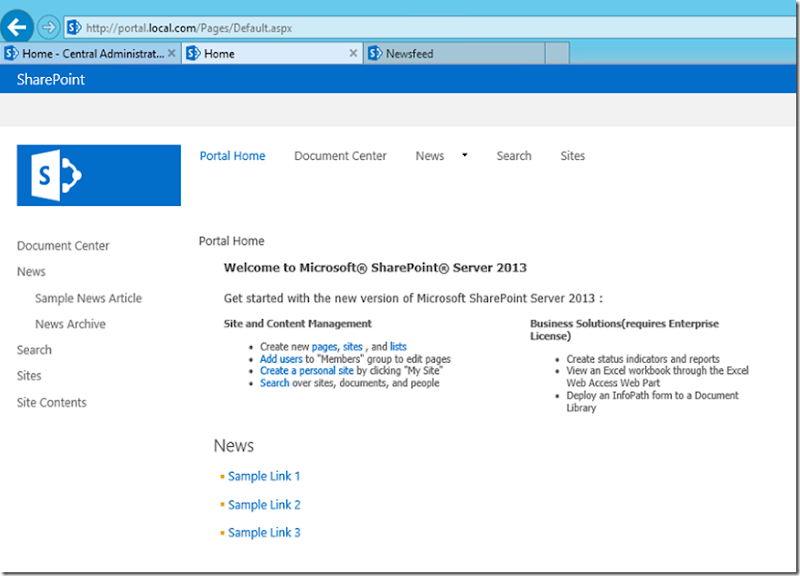Open Sample Link 1 under News
800x576 pixels.
264,476
